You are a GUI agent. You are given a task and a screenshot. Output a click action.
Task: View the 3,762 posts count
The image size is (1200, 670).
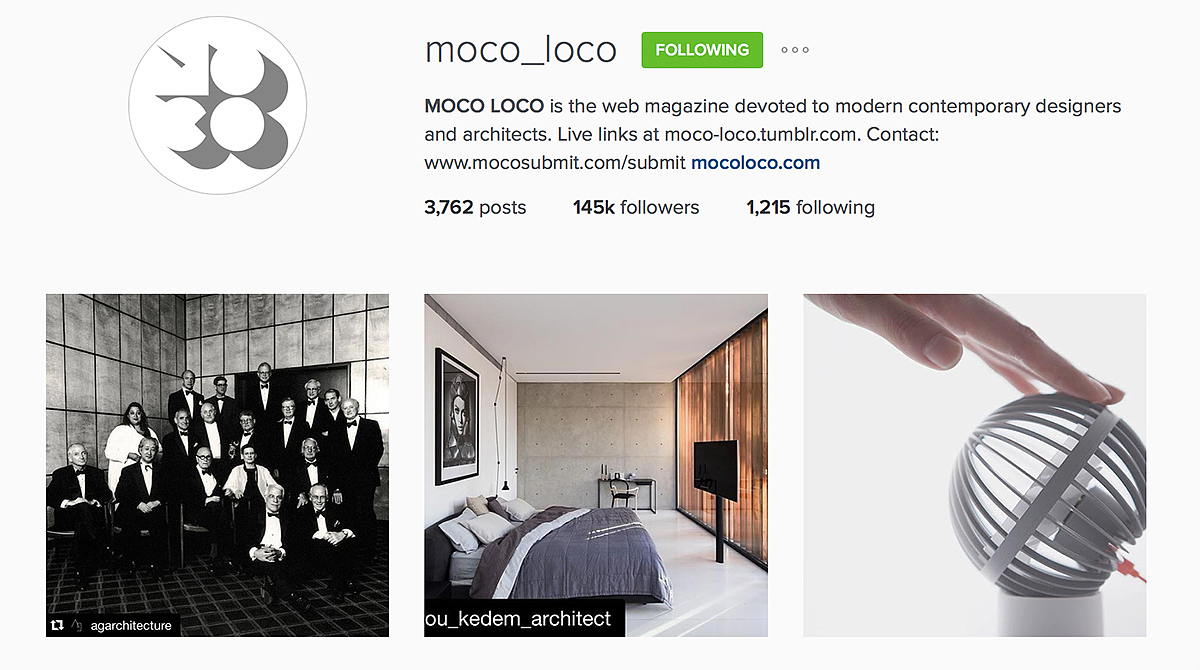tap(475, 208)
